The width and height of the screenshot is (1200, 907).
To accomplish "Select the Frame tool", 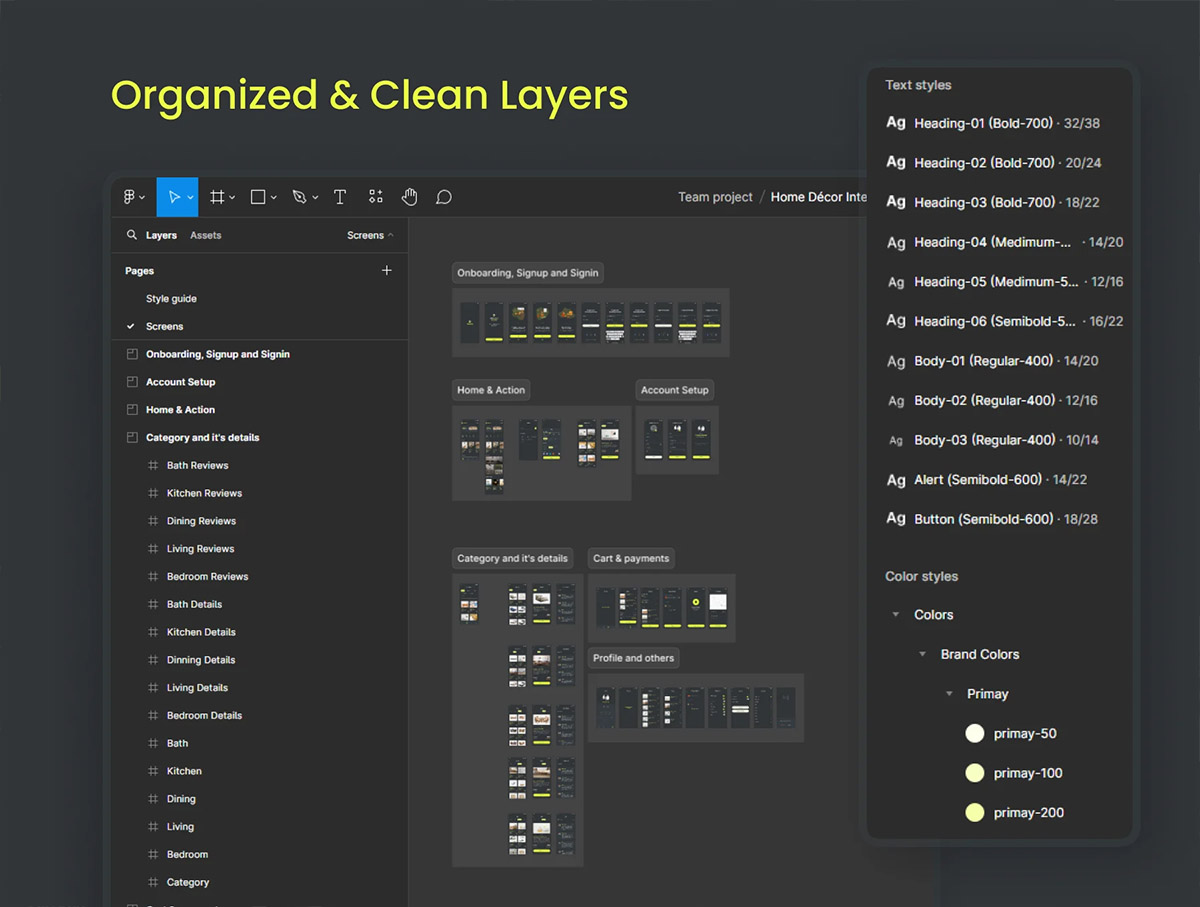I will [x=217, y=197].
